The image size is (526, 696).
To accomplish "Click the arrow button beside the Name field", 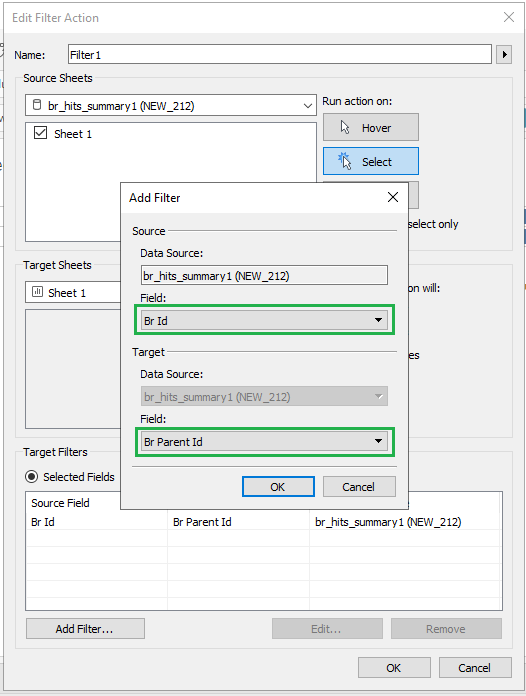I will 504,55.
